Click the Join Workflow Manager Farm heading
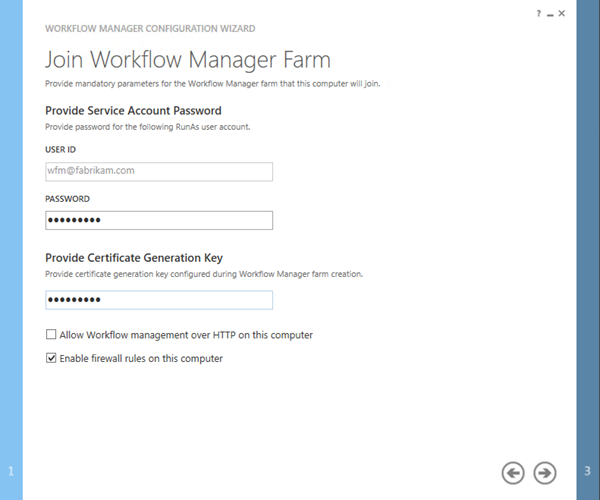Screen dimensions: 600x500 188,59
